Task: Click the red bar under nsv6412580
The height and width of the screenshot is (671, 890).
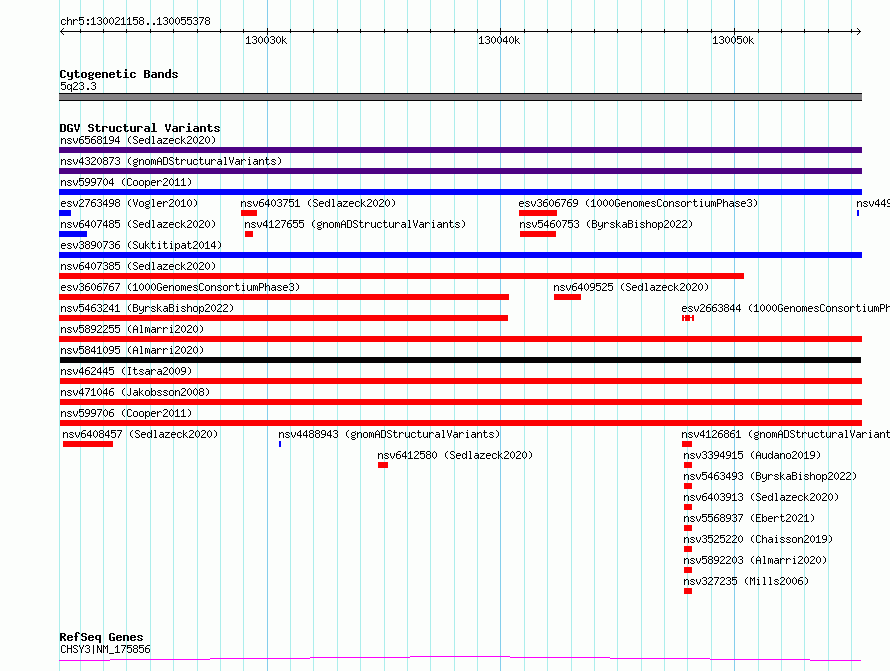Action: point(383,465)
